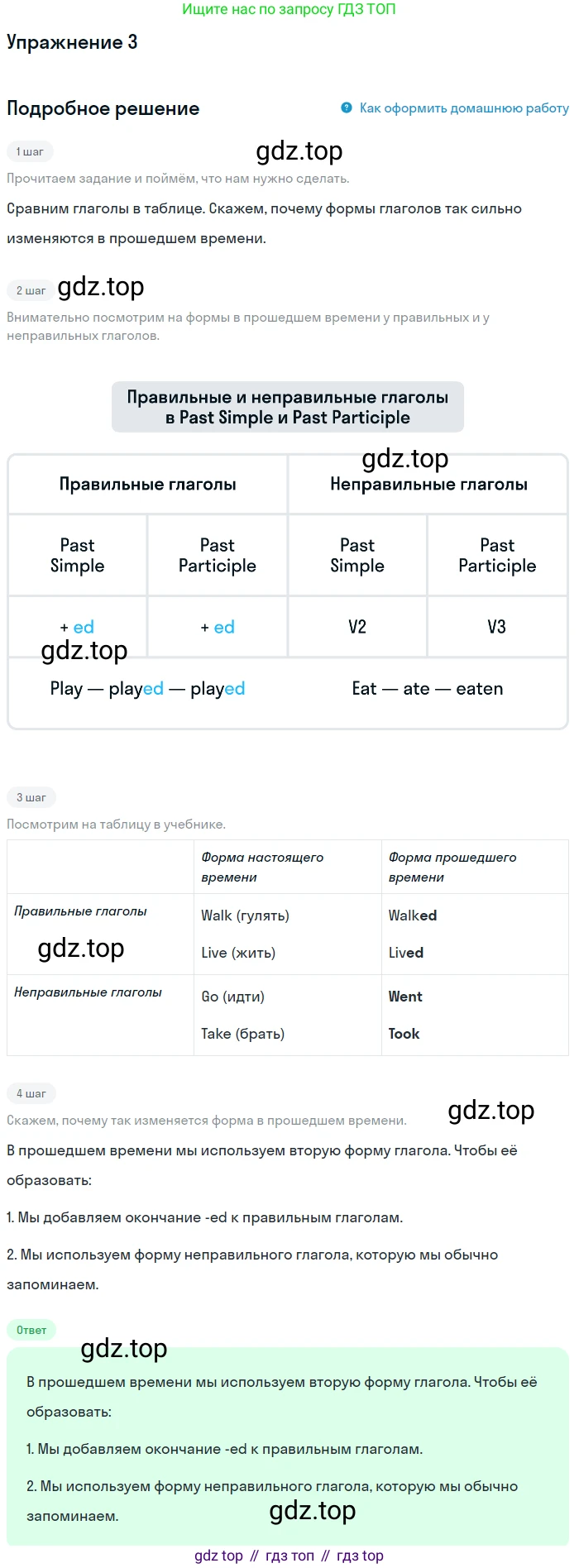
Task: Click the info icon beside homework formatting link
Action: click(x=347, y=108)
